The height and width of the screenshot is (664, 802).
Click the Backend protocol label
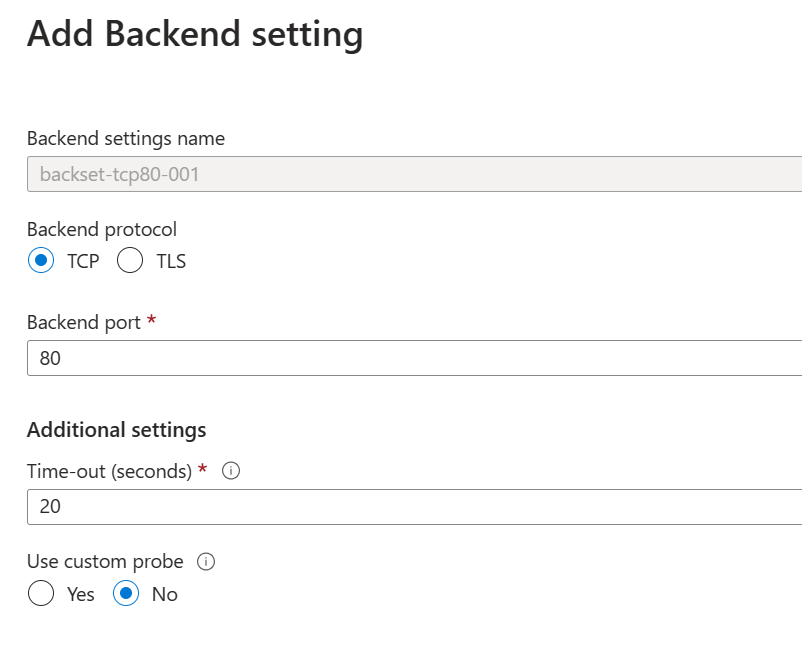[x=101, y=229]
